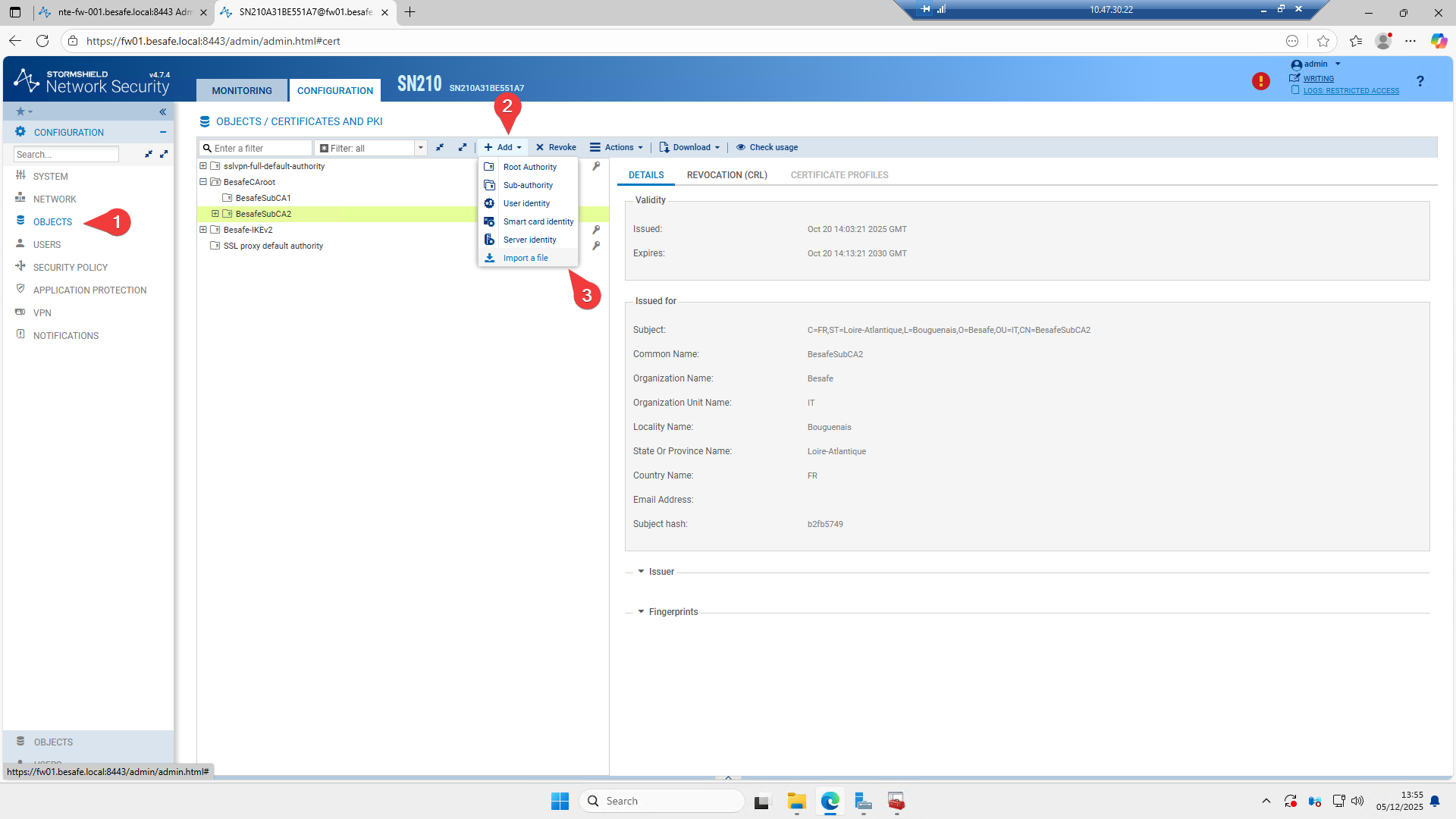Switch to the MONITORING tab
The height and width of the screenshot is (819, 1456).
[x=242, y=90]
